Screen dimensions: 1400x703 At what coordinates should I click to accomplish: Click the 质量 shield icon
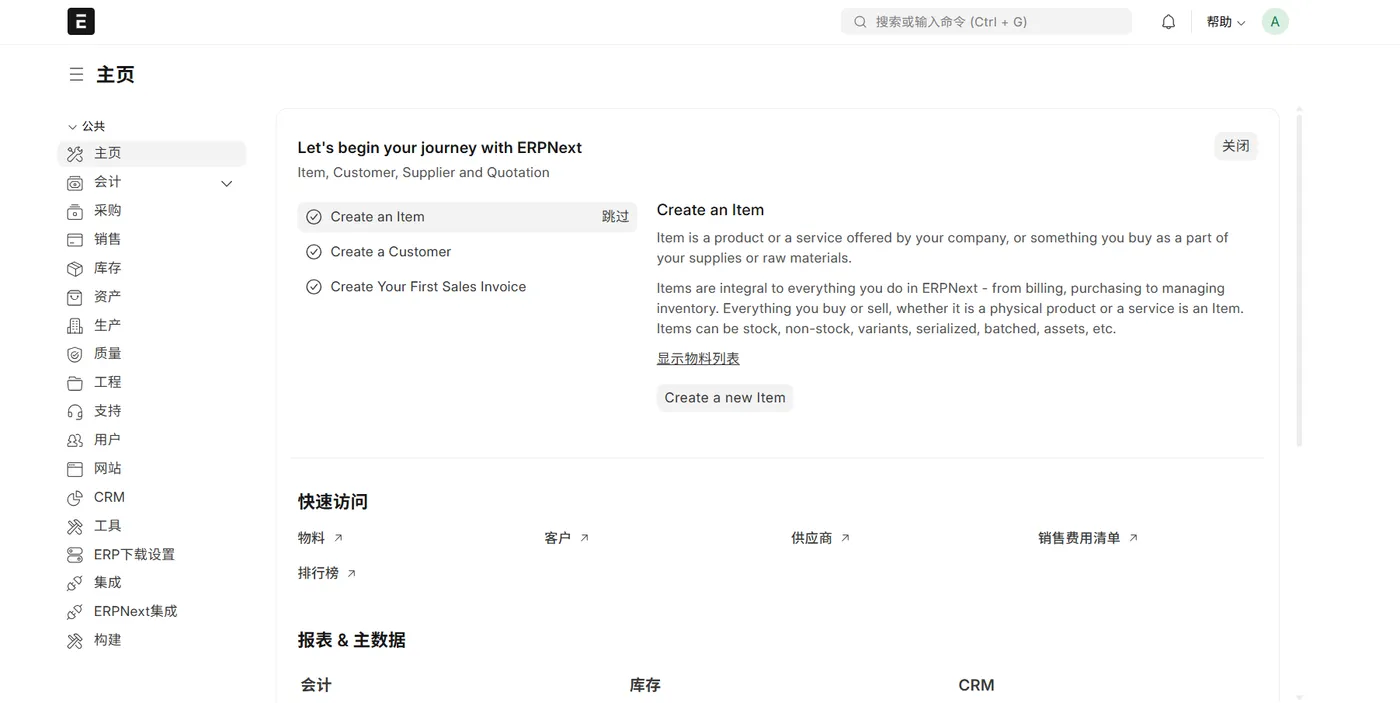pyautogui.click(x=75, y=354)
